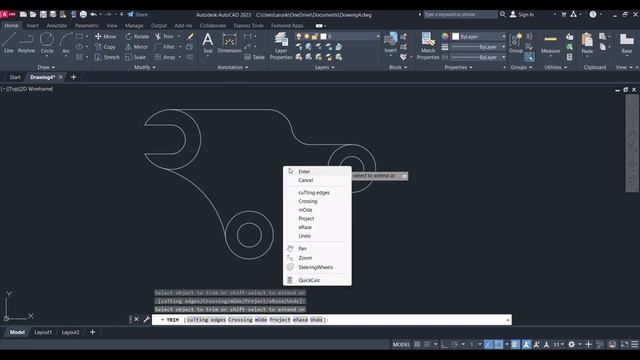
Task: Select the Erase pencil tool
Action: coord(190,36)
